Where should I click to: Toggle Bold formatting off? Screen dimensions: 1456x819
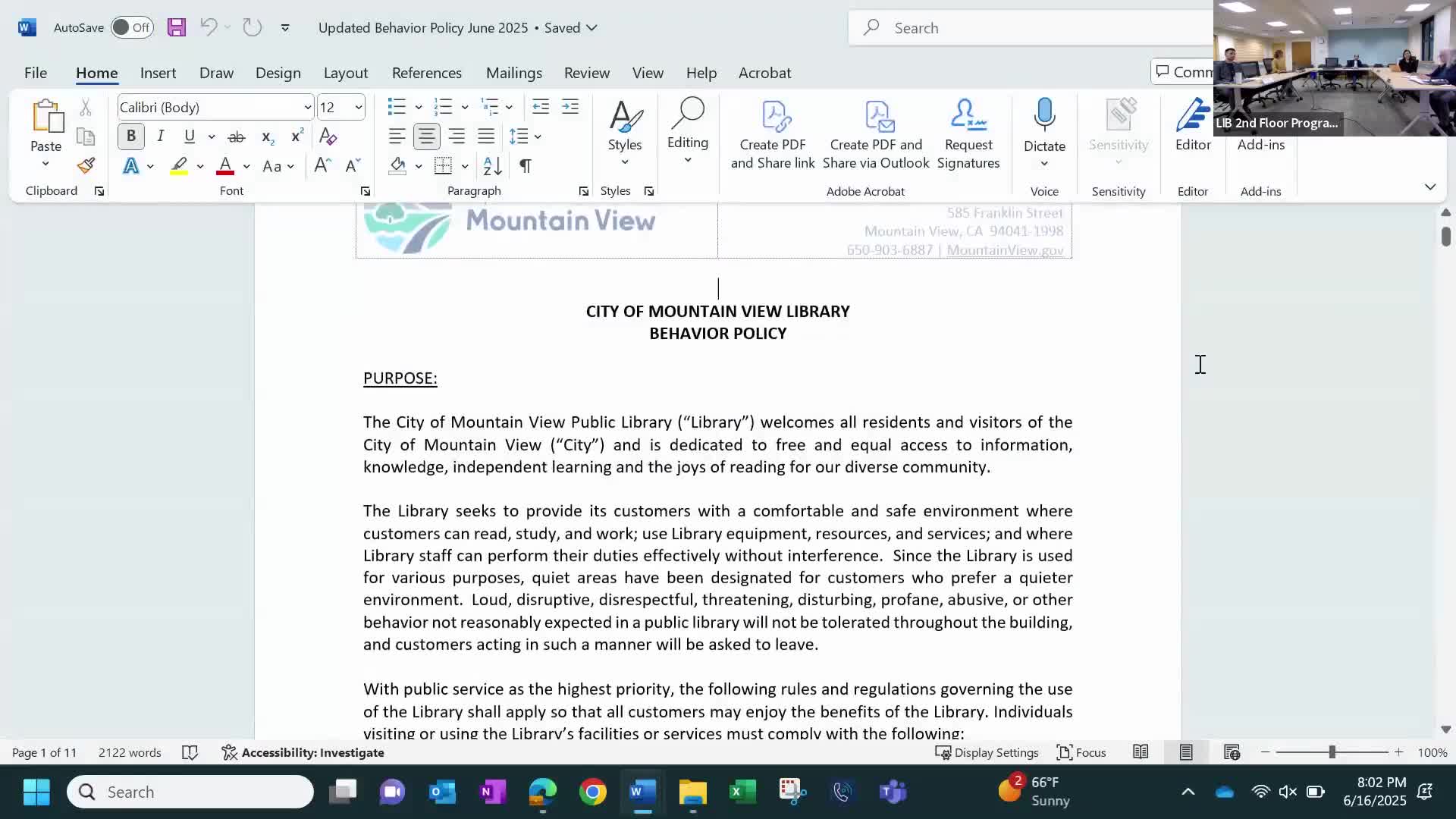coord(131,136)
